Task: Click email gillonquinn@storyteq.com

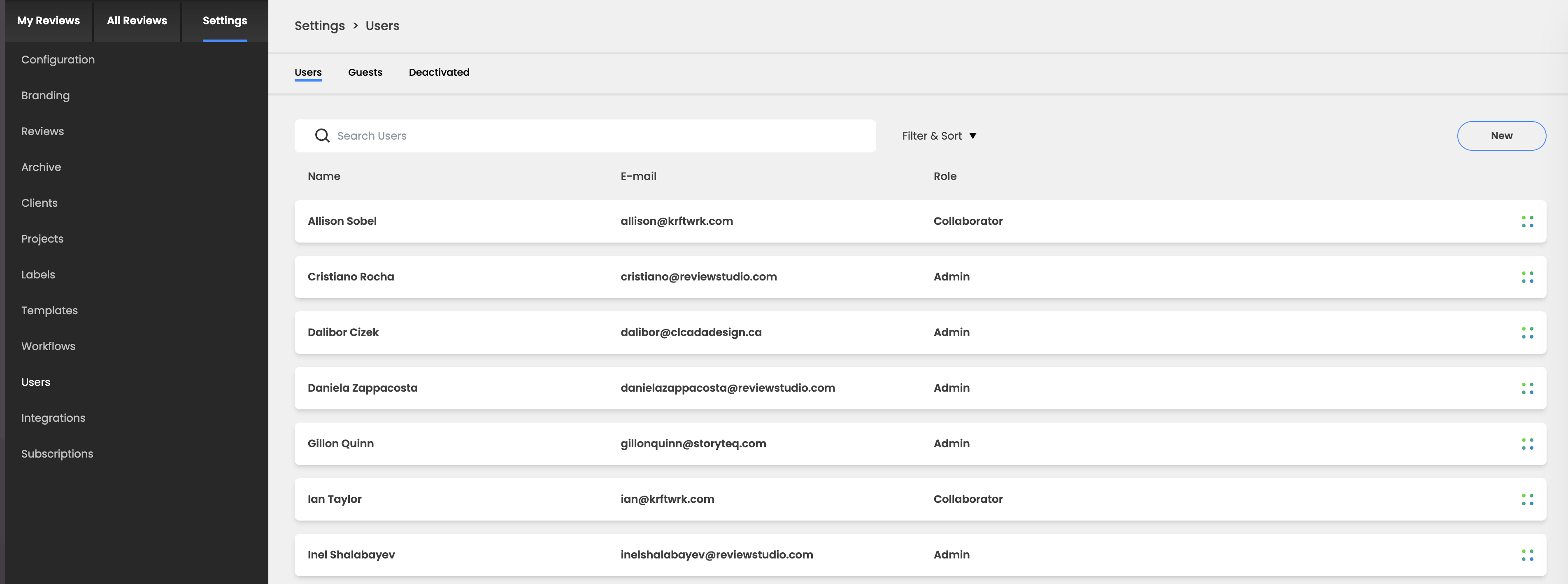Action: tap(693, 443)
